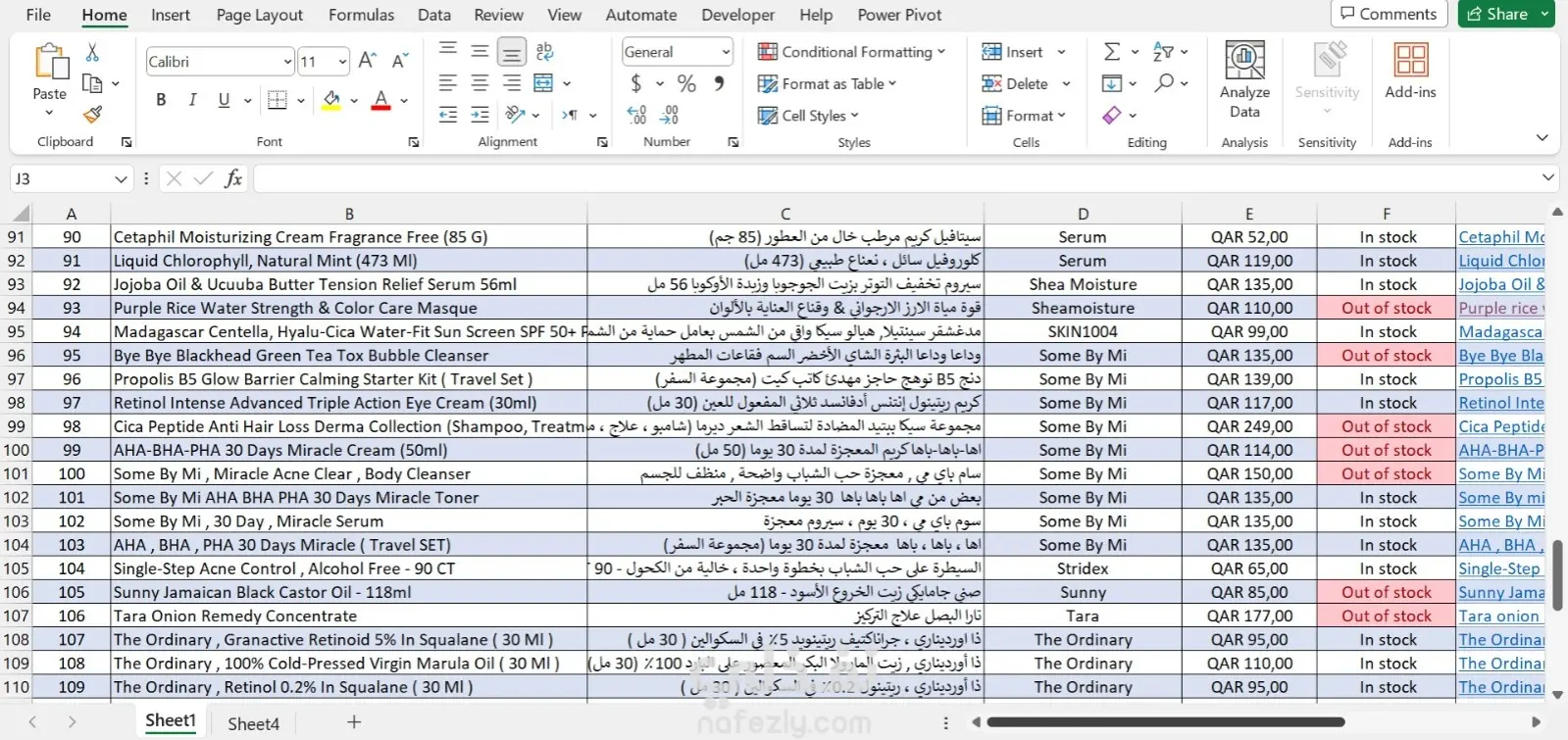Viewport: 1568px width, 740px height.
Task: Apply Percent Style format
Action: 686,83
